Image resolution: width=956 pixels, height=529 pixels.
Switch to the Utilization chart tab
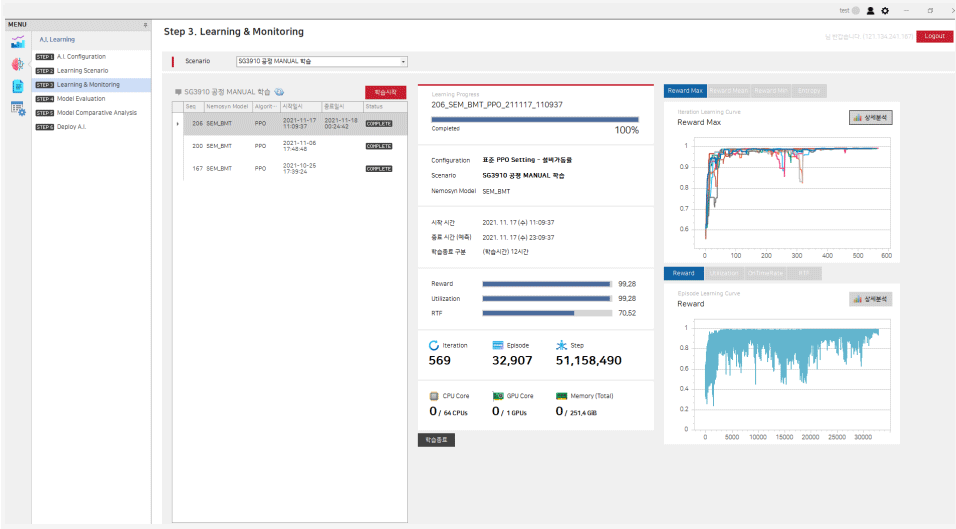point(723,273)
